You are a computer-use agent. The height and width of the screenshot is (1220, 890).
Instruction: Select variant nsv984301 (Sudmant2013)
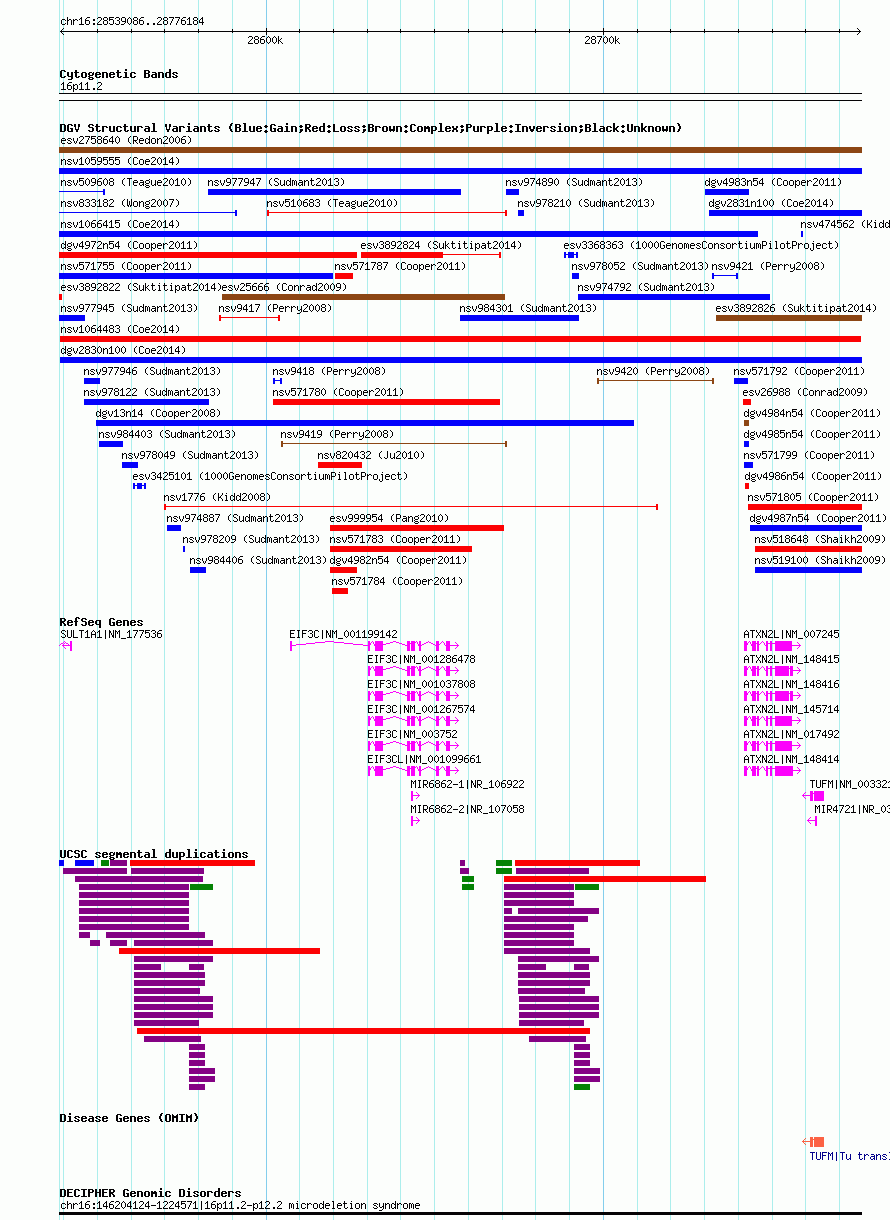(x=528, y=308)
